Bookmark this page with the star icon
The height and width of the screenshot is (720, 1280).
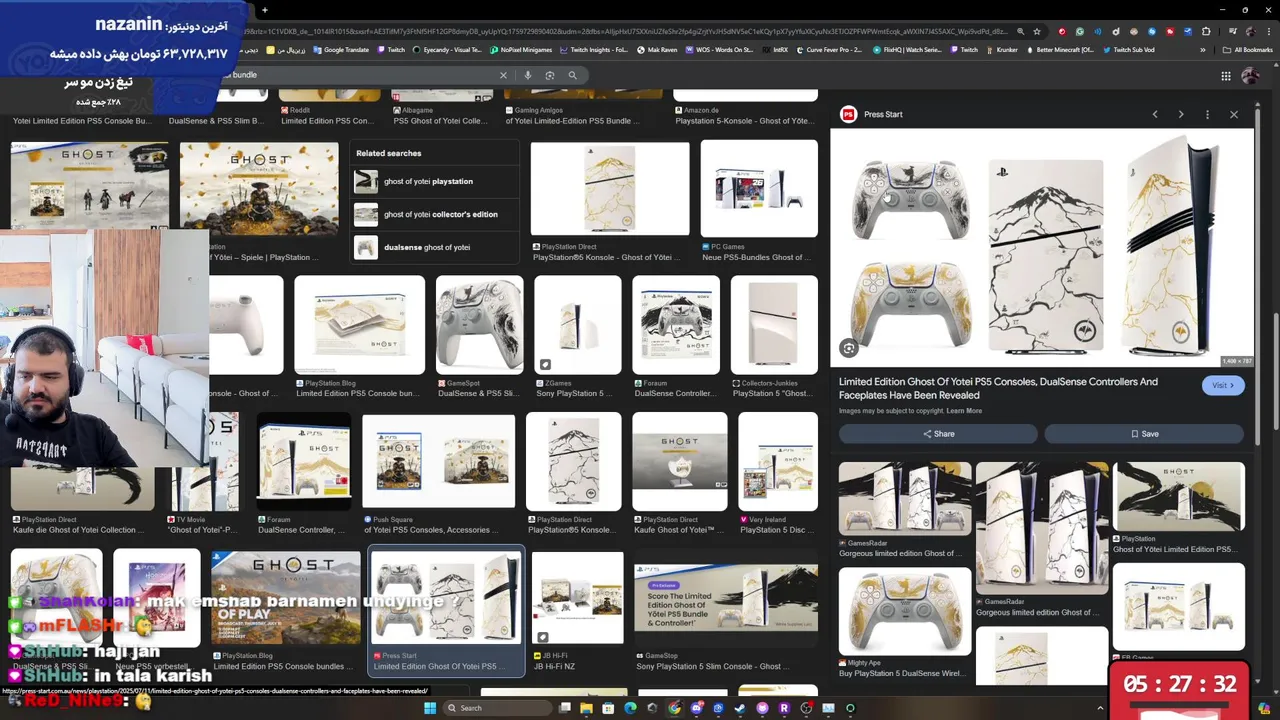coord(1037,31)
